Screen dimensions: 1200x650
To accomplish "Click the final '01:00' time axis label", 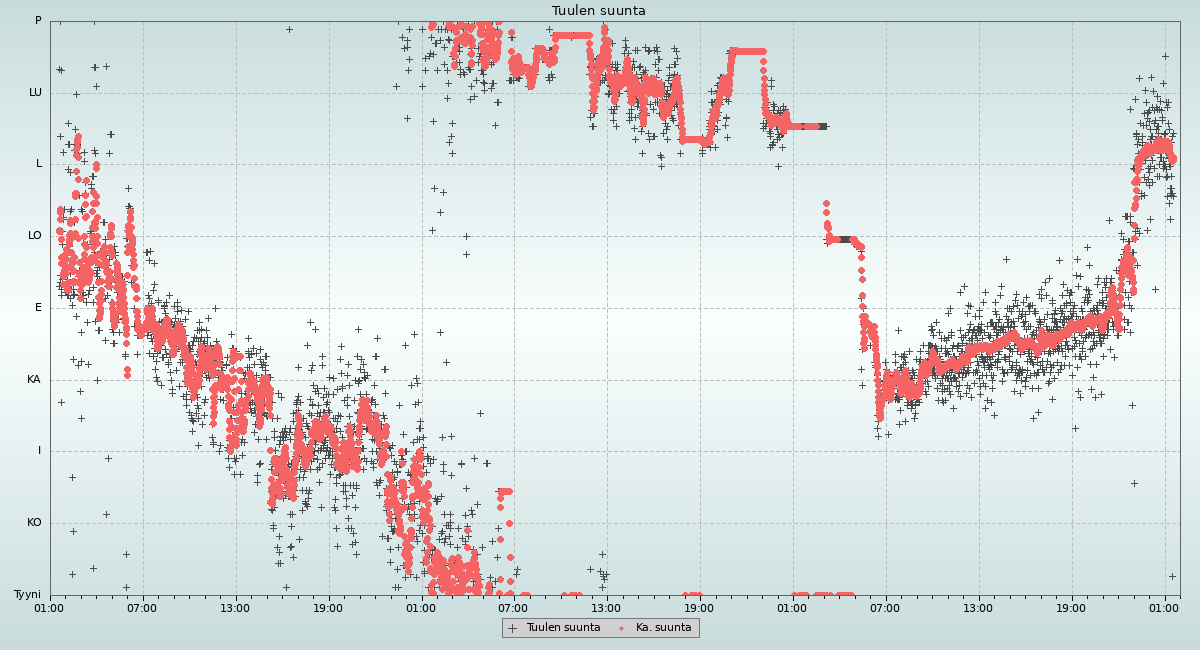I will 1164,608.
